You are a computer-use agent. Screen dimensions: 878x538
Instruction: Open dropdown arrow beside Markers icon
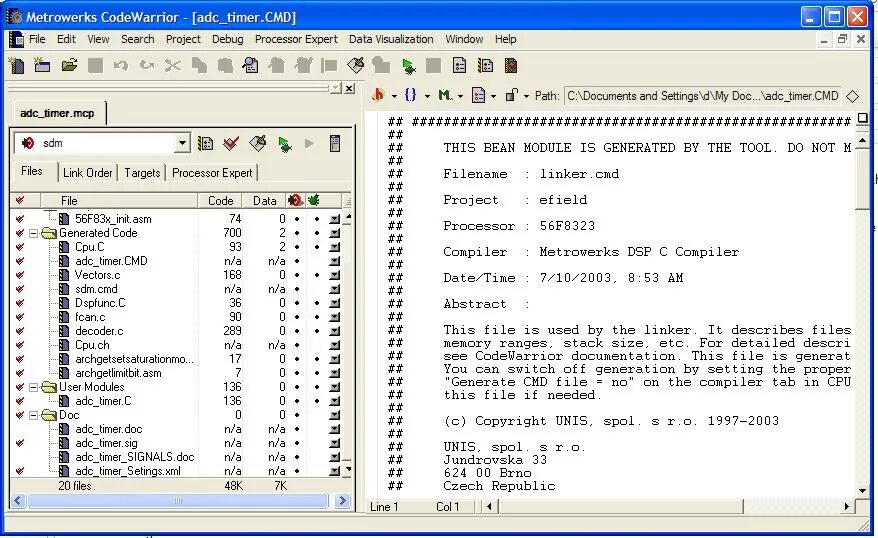460,96
